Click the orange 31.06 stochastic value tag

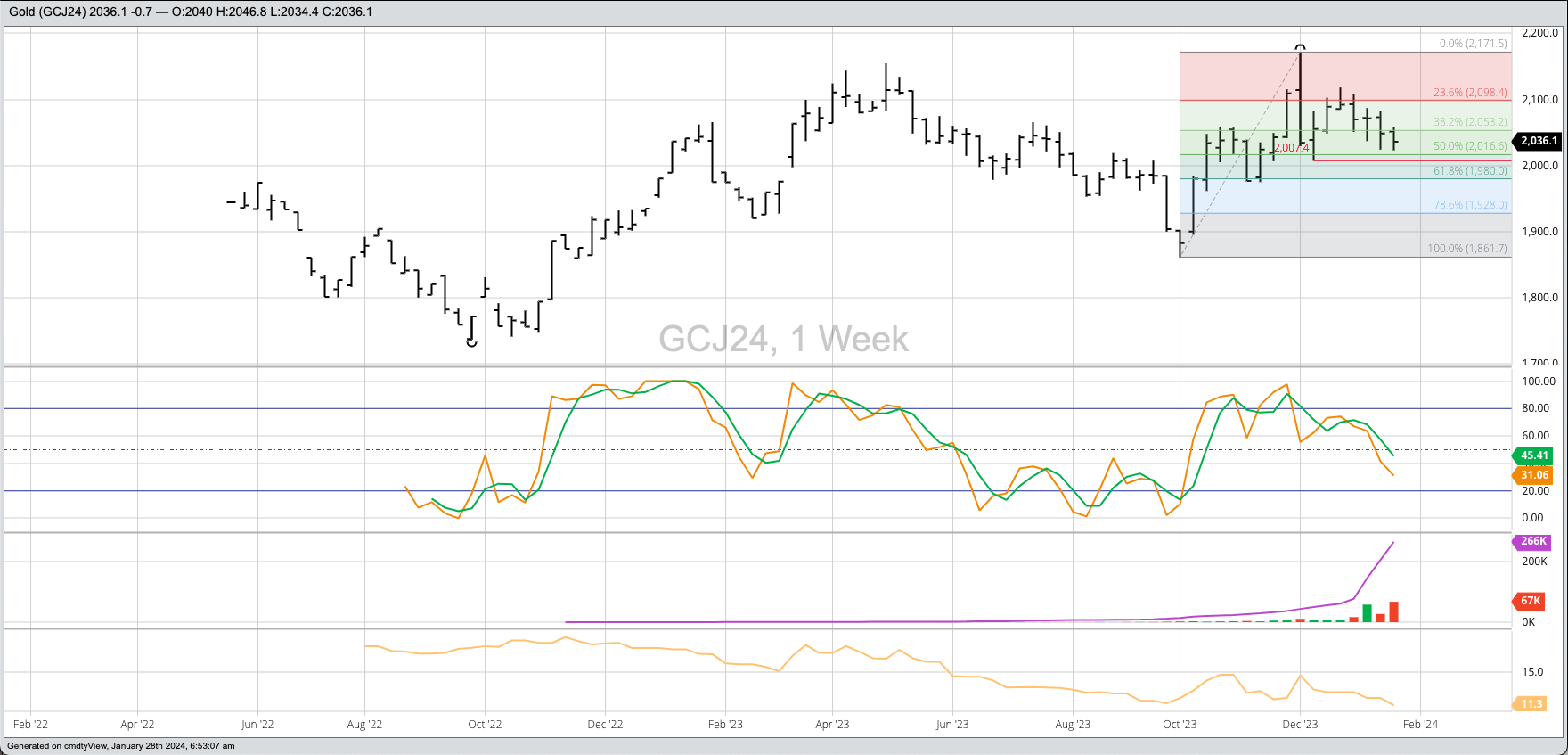[x=1533, y=475]
